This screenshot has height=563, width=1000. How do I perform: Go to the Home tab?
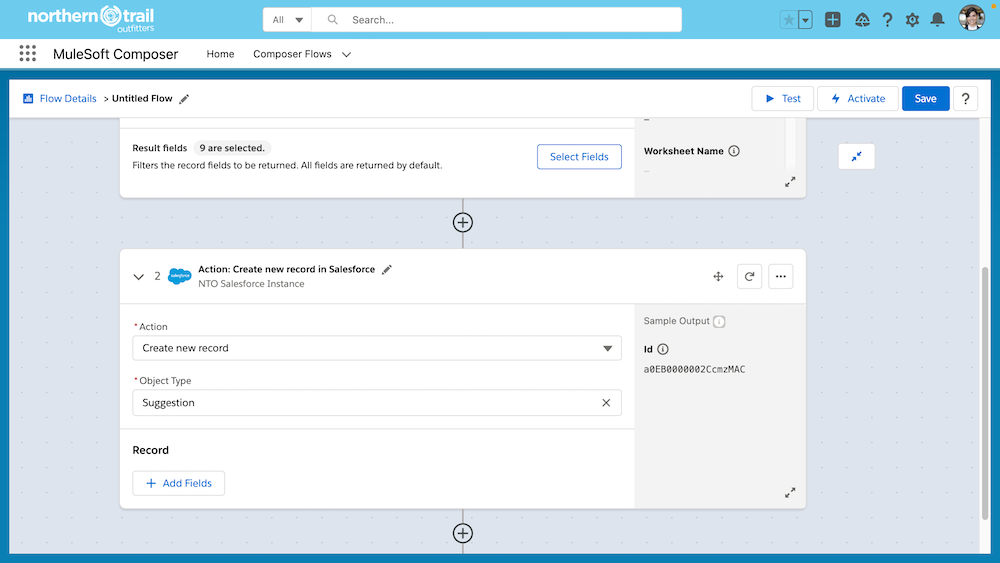tap(220, 54)
